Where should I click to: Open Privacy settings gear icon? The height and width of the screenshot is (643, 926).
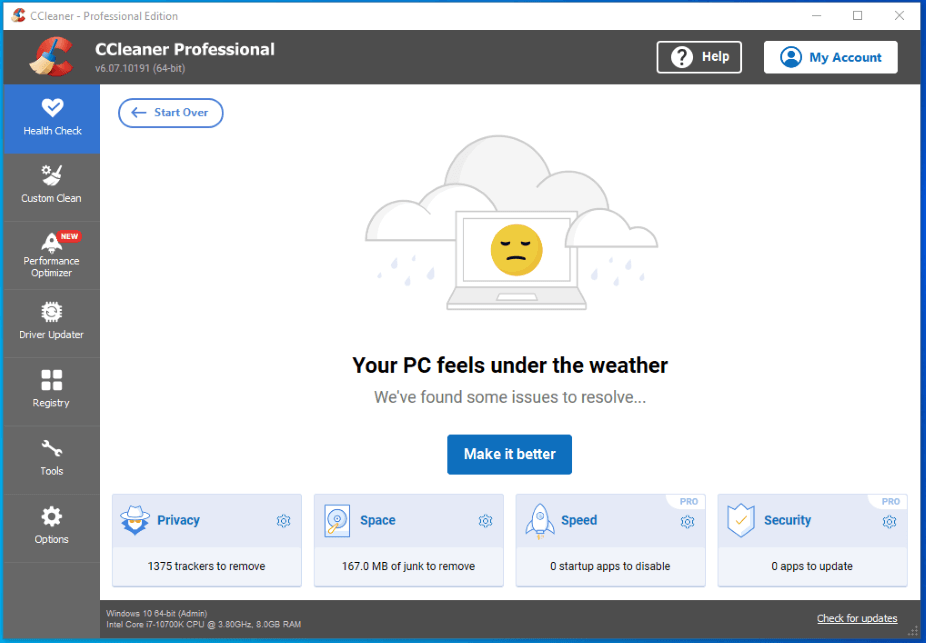coord(283,521)
